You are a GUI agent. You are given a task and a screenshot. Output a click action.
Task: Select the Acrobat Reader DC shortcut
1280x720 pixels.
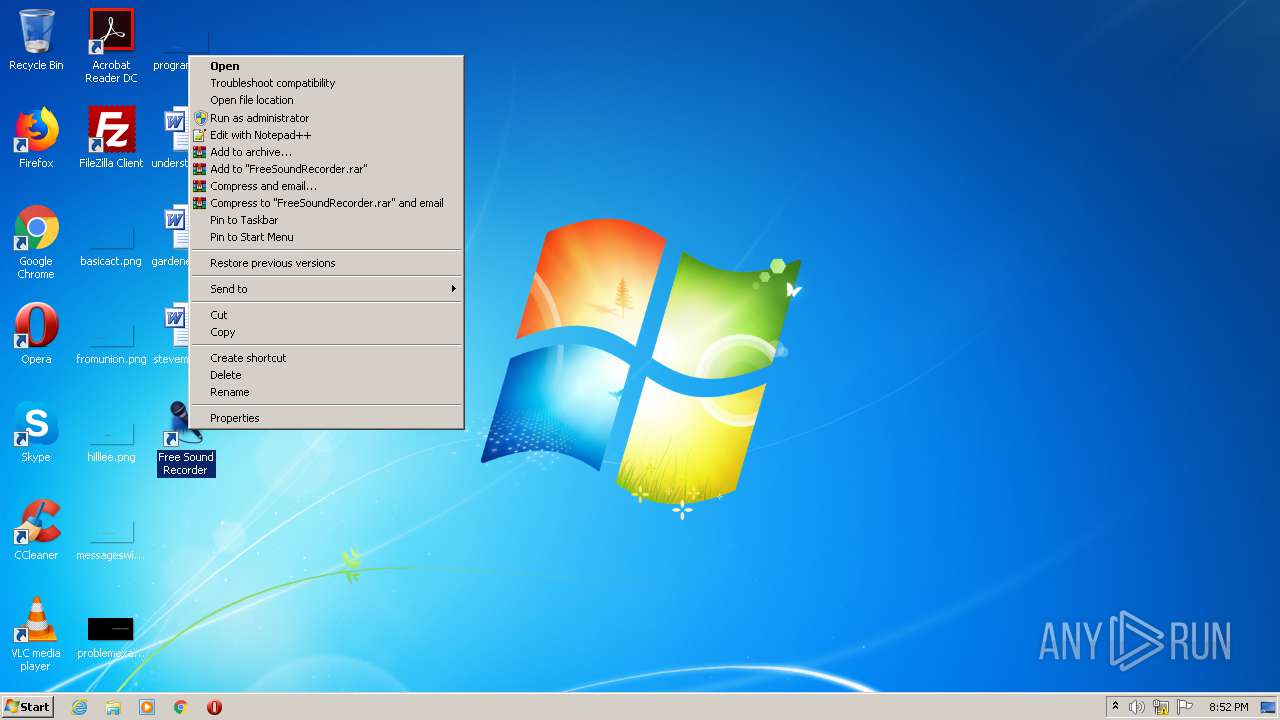[x=111, y=45]
